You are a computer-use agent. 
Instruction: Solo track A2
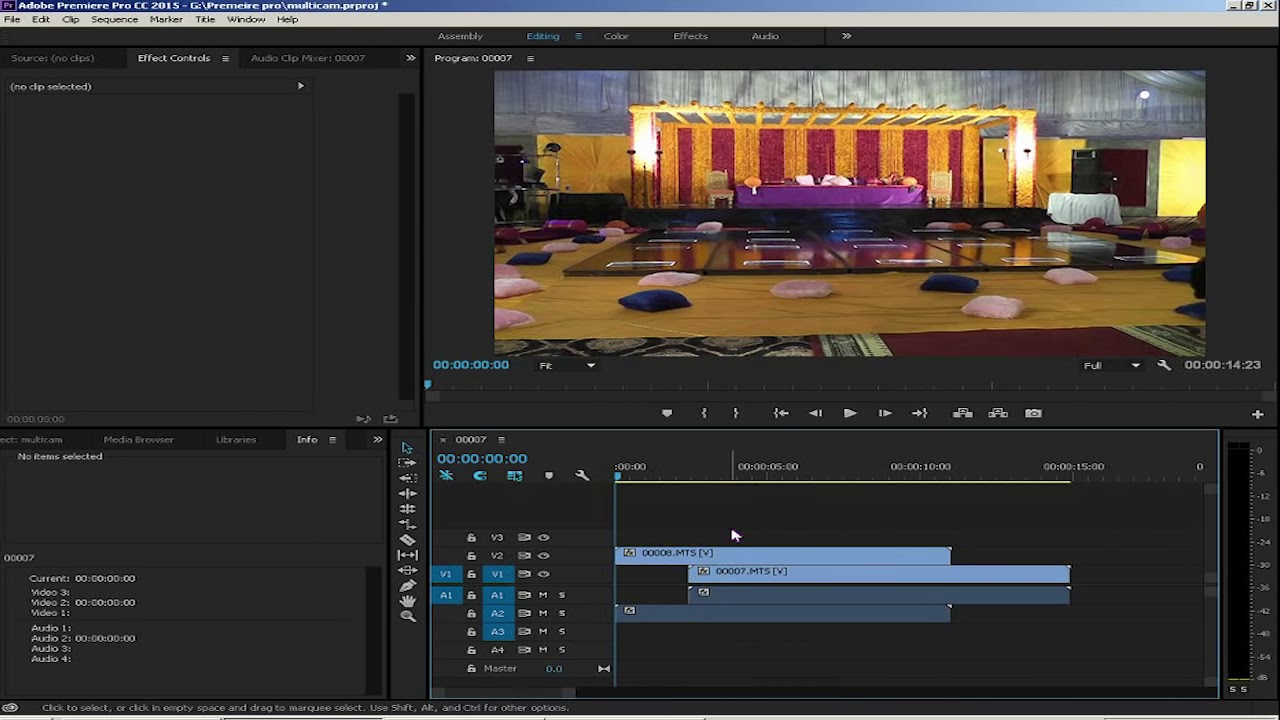pos(561,613)
